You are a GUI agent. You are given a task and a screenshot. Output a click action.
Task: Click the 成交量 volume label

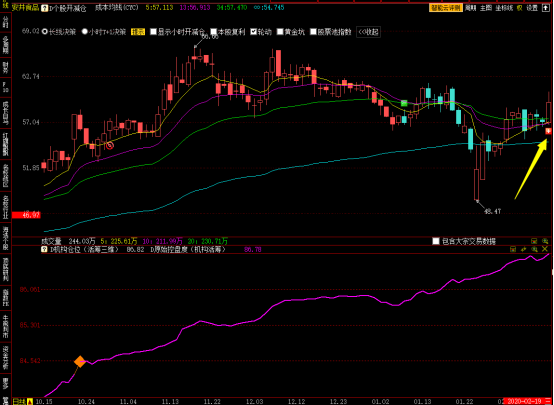52,241
